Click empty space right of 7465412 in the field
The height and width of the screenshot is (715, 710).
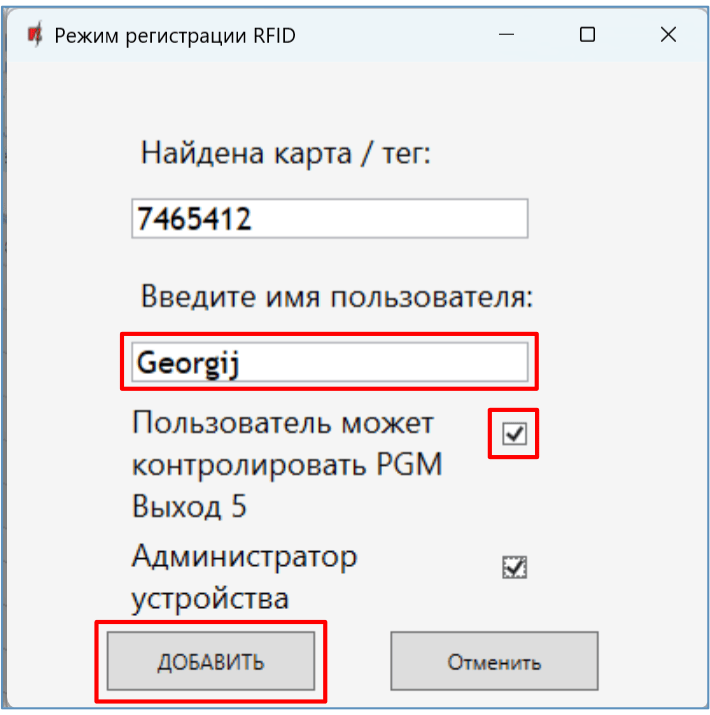pyautogui.click(x=400, y=219)
